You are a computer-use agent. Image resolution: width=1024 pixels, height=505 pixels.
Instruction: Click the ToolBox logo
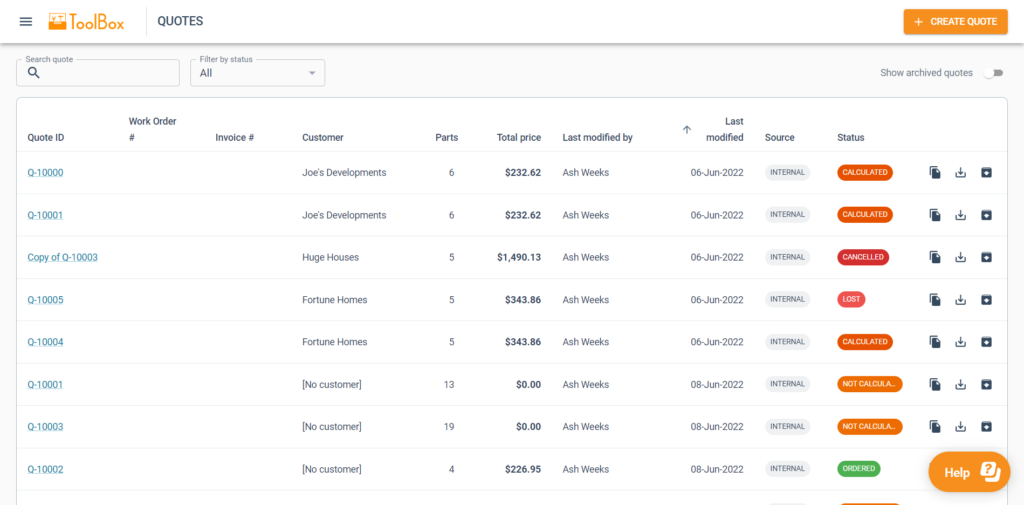coord(87,21)
